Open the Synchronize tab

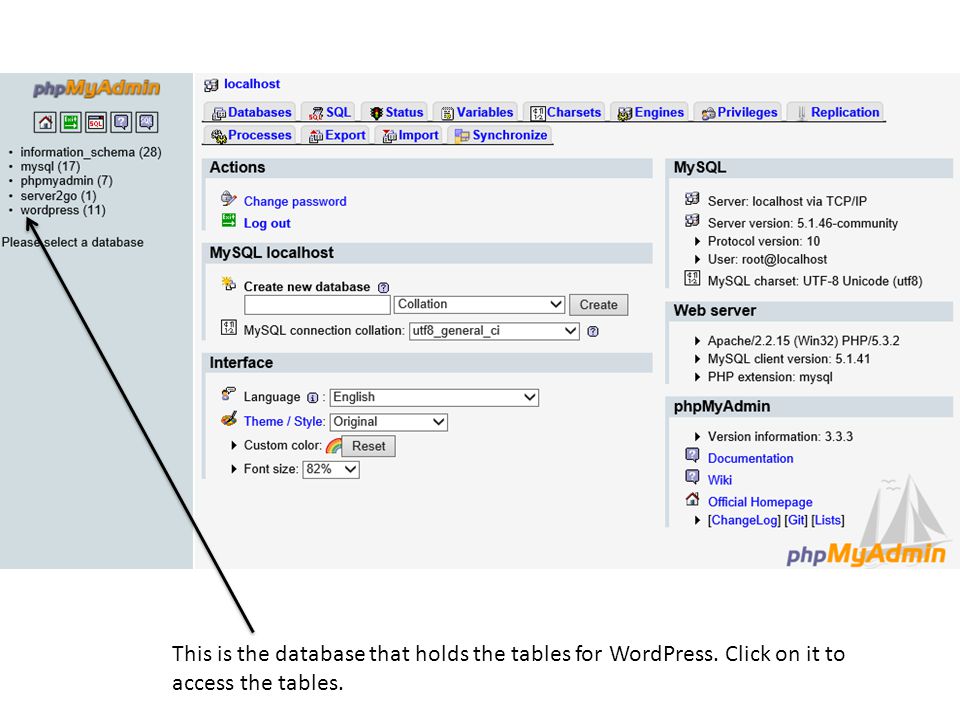click(501, 135)
